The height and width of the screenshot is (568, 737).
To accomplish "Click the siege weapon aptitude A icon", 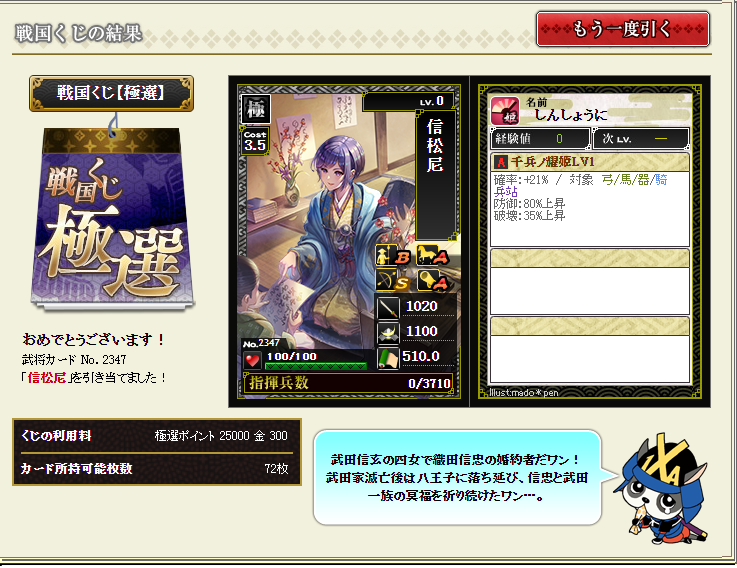I will coord(433,280).
